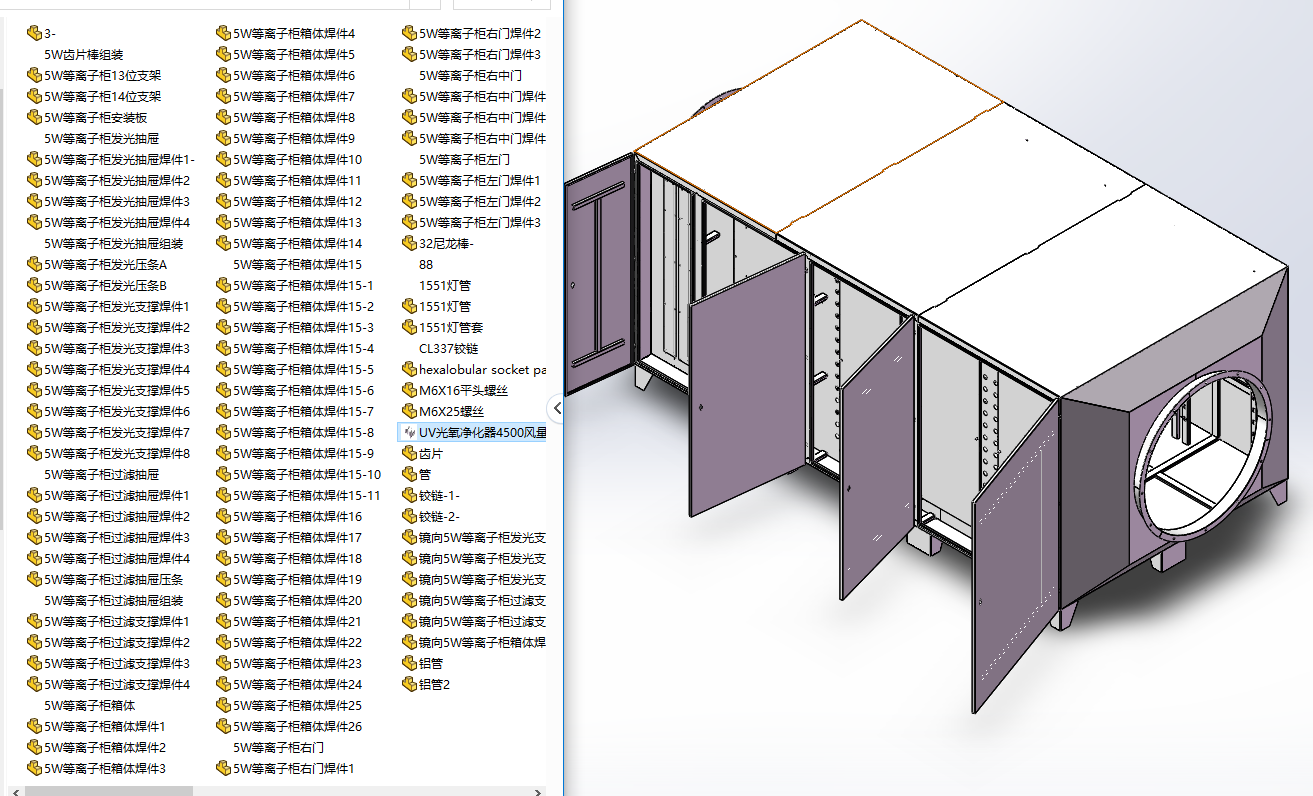
Task: Select the file name 5W等离子柜箱体焊件25
Action: [x=297, y=705]
